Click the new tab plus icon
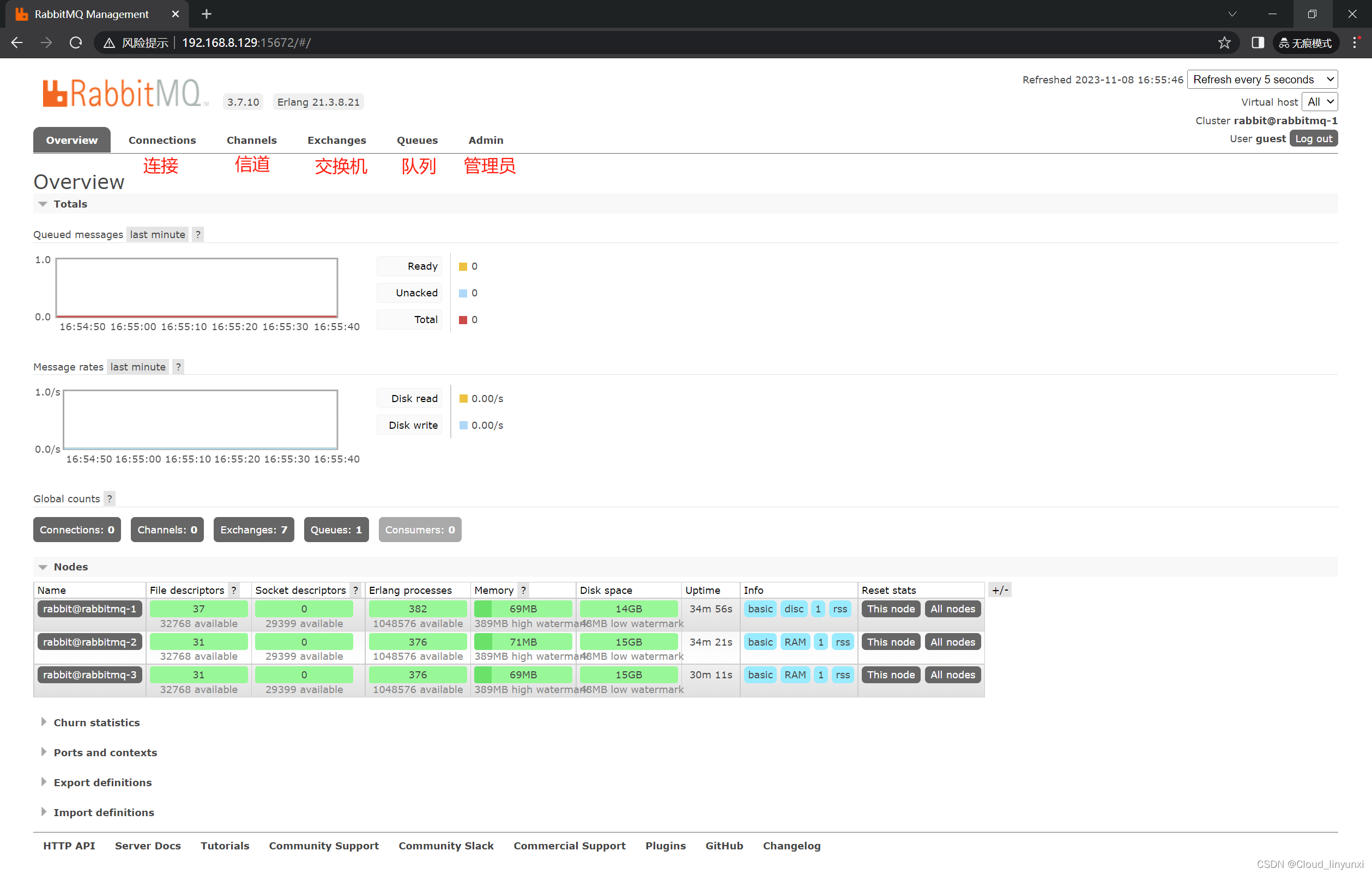 [206, 14]
